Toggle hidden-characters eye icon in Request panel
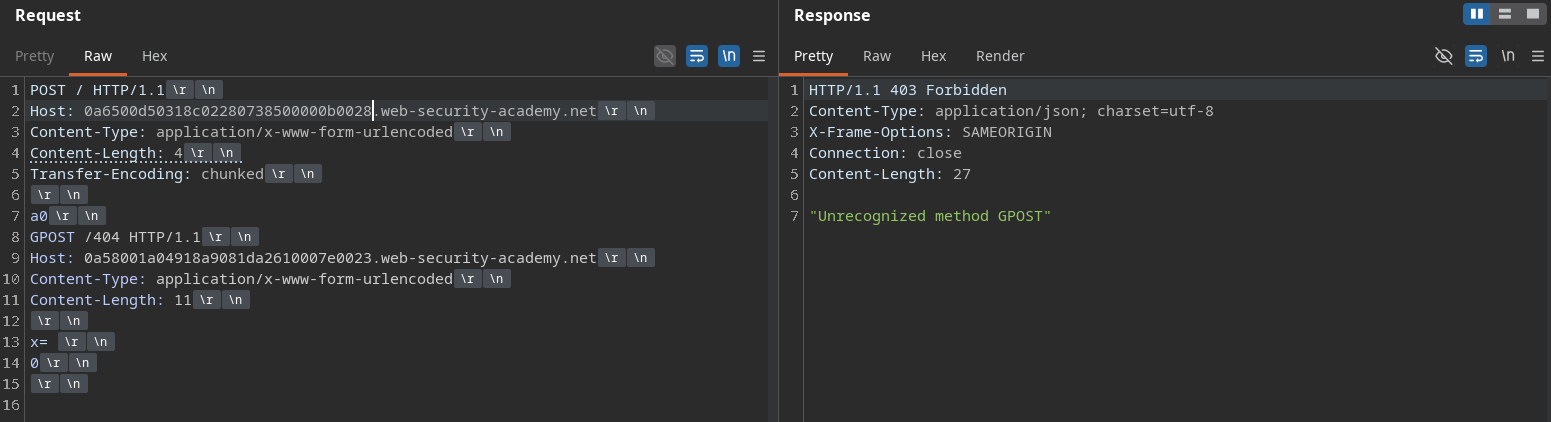The height and width of the screenshot is (422, 1551). click(x=665, y=56)
